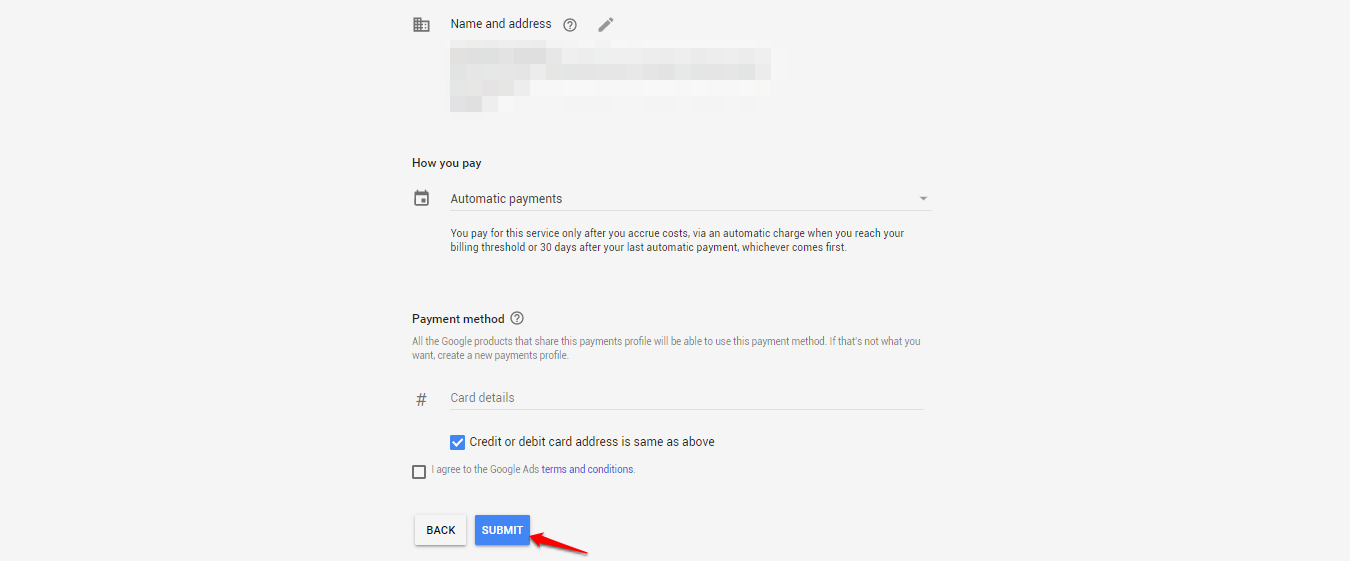Focus the Card details input field

point(687,397)
